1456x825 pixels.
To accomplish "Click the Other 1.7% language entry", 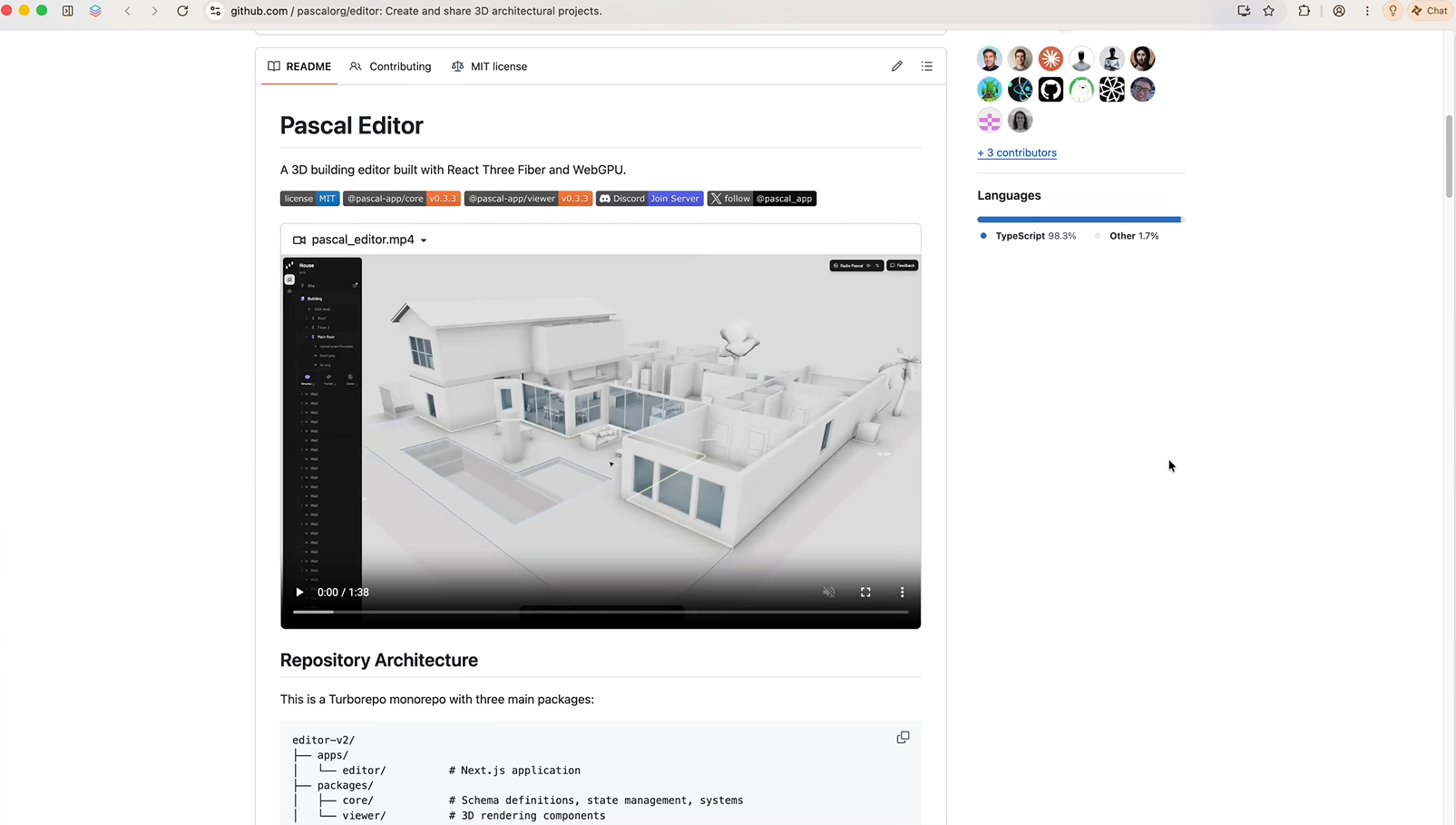I will [1126, 236].
